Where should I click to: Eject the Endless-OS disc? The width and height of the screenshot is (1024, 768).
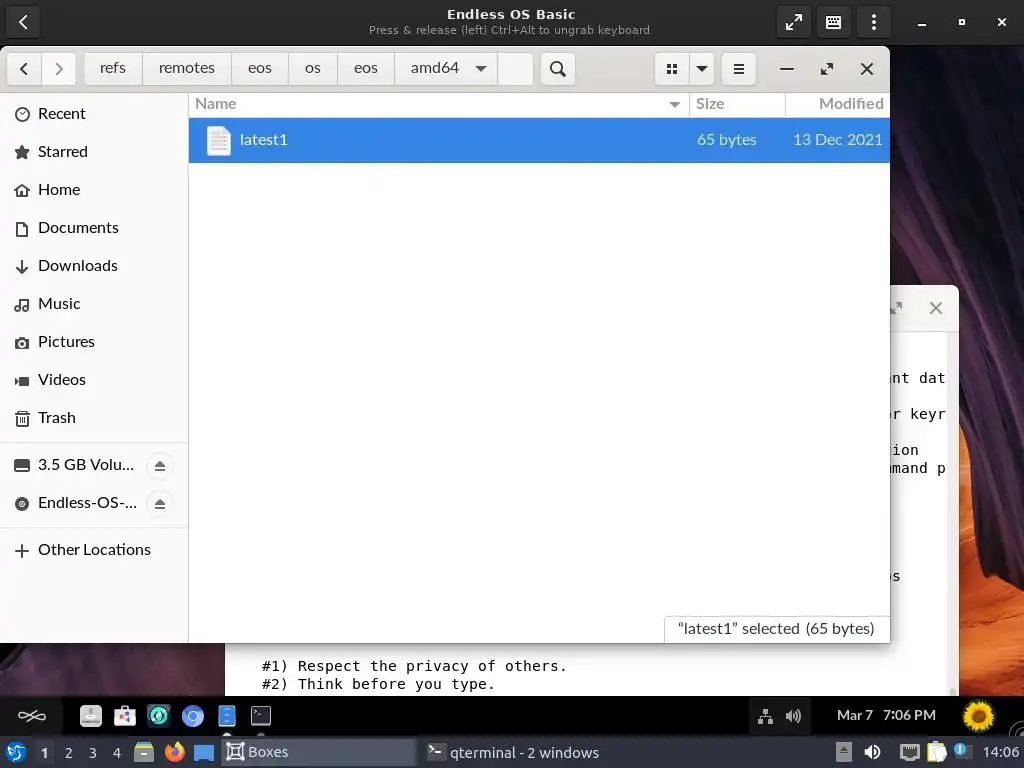coord(160,504)
